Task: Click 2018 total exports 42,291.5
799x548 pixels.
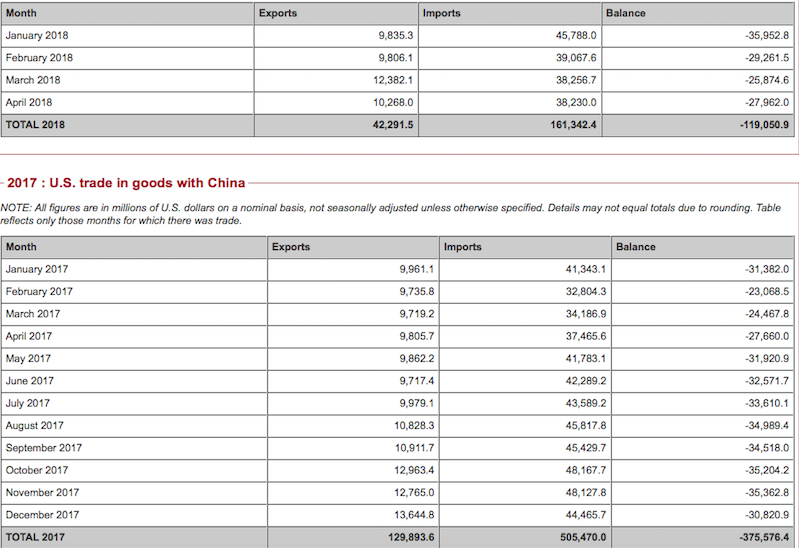Action: (x=393, y=125)
